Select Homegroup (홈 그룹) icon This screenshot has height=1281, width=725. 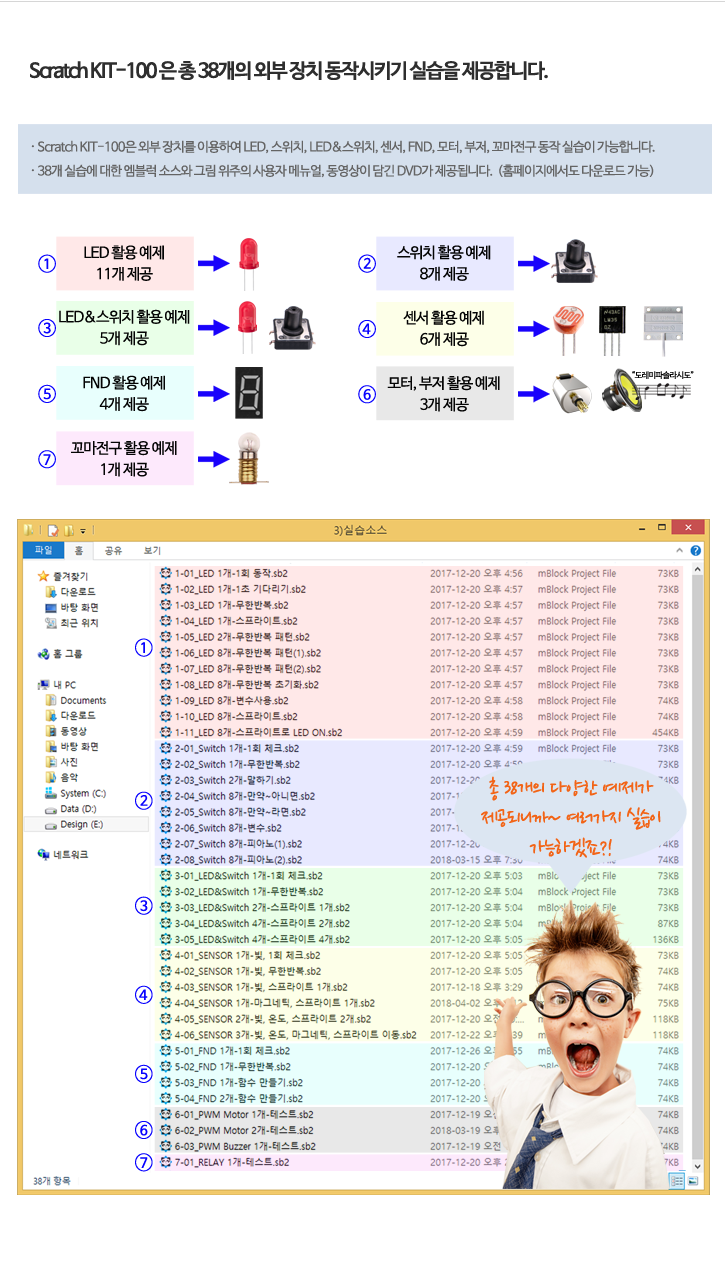(43, 654)
